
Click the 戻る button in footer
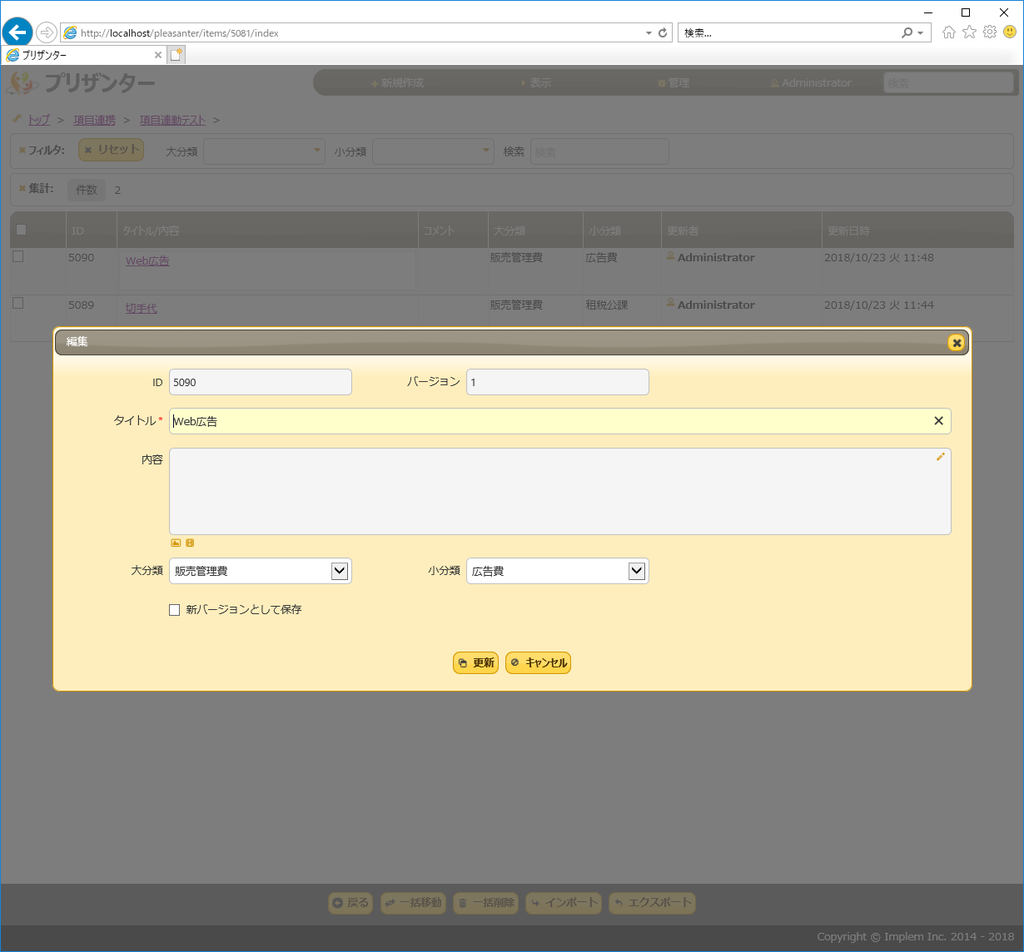pyautogui.click(x=350, y=903)
